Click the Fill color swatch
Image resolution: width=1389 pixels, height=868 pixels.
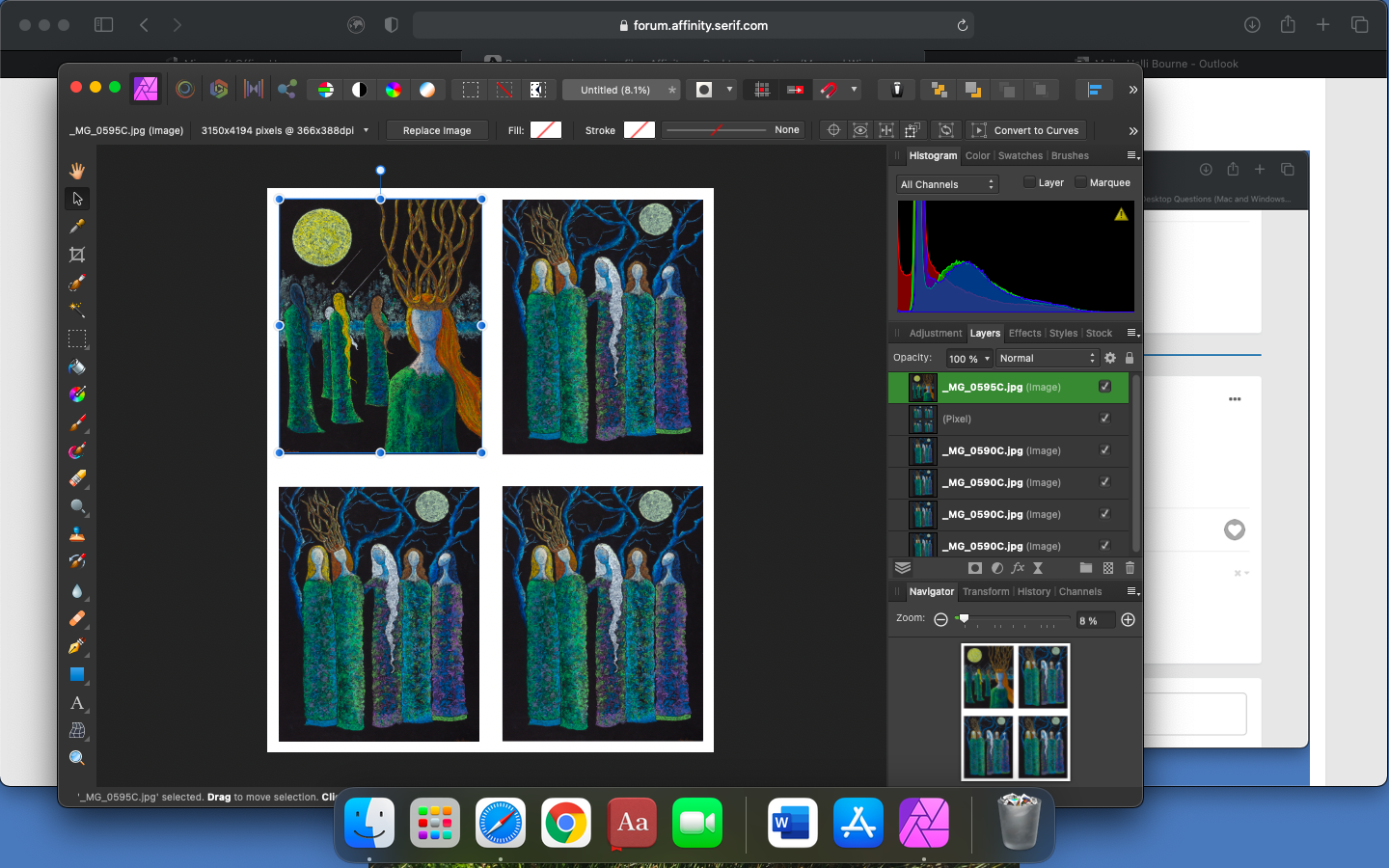[x=546, y=130]
